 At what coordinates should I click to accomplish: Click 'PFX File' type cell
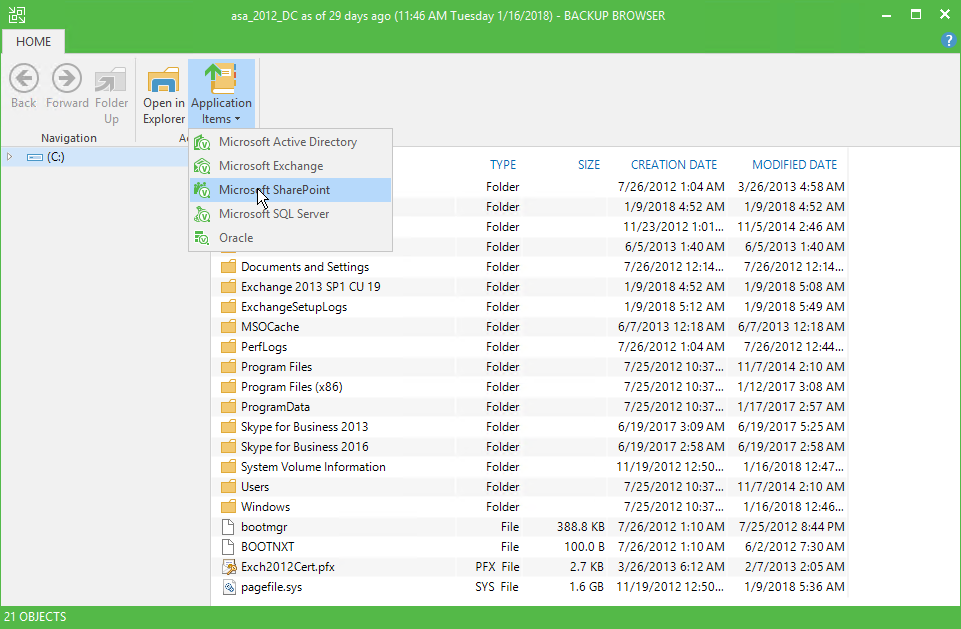click(497, 567)
